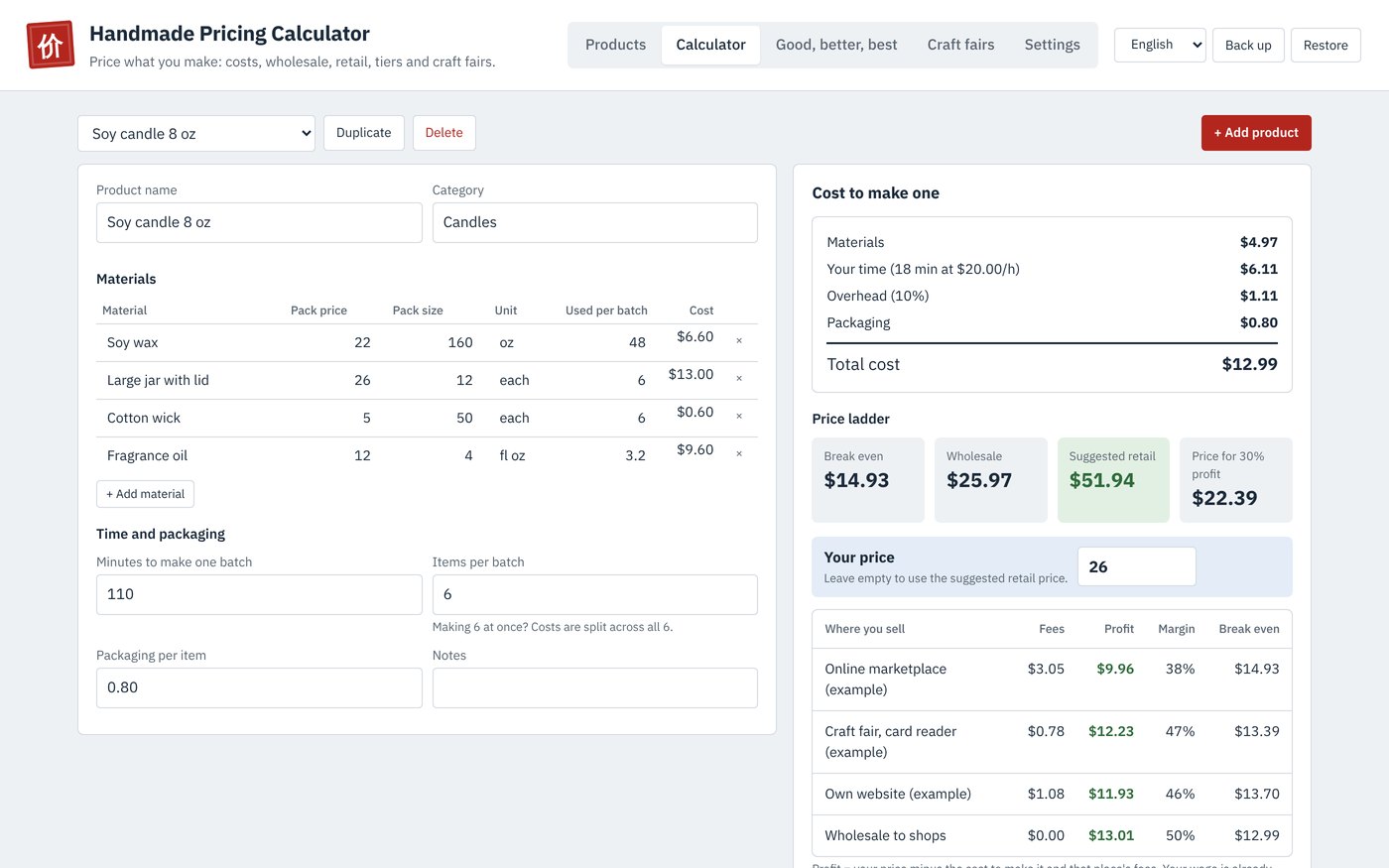Delete the current product
Viewport: 1389px width, 868px height.
point(443,133)
